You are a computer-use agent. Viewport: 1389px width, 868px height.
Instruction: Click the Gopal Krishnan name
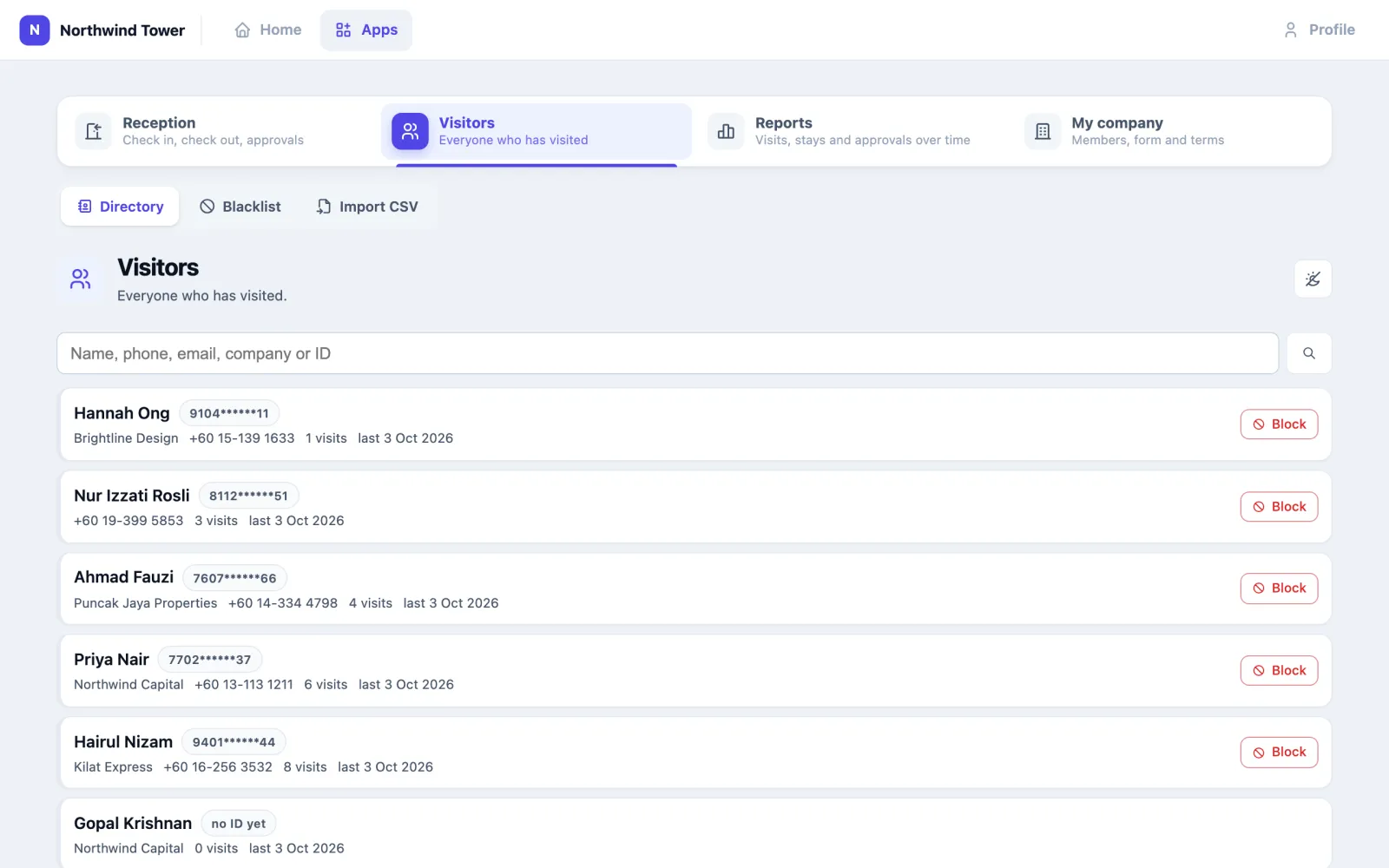point(133,824)
